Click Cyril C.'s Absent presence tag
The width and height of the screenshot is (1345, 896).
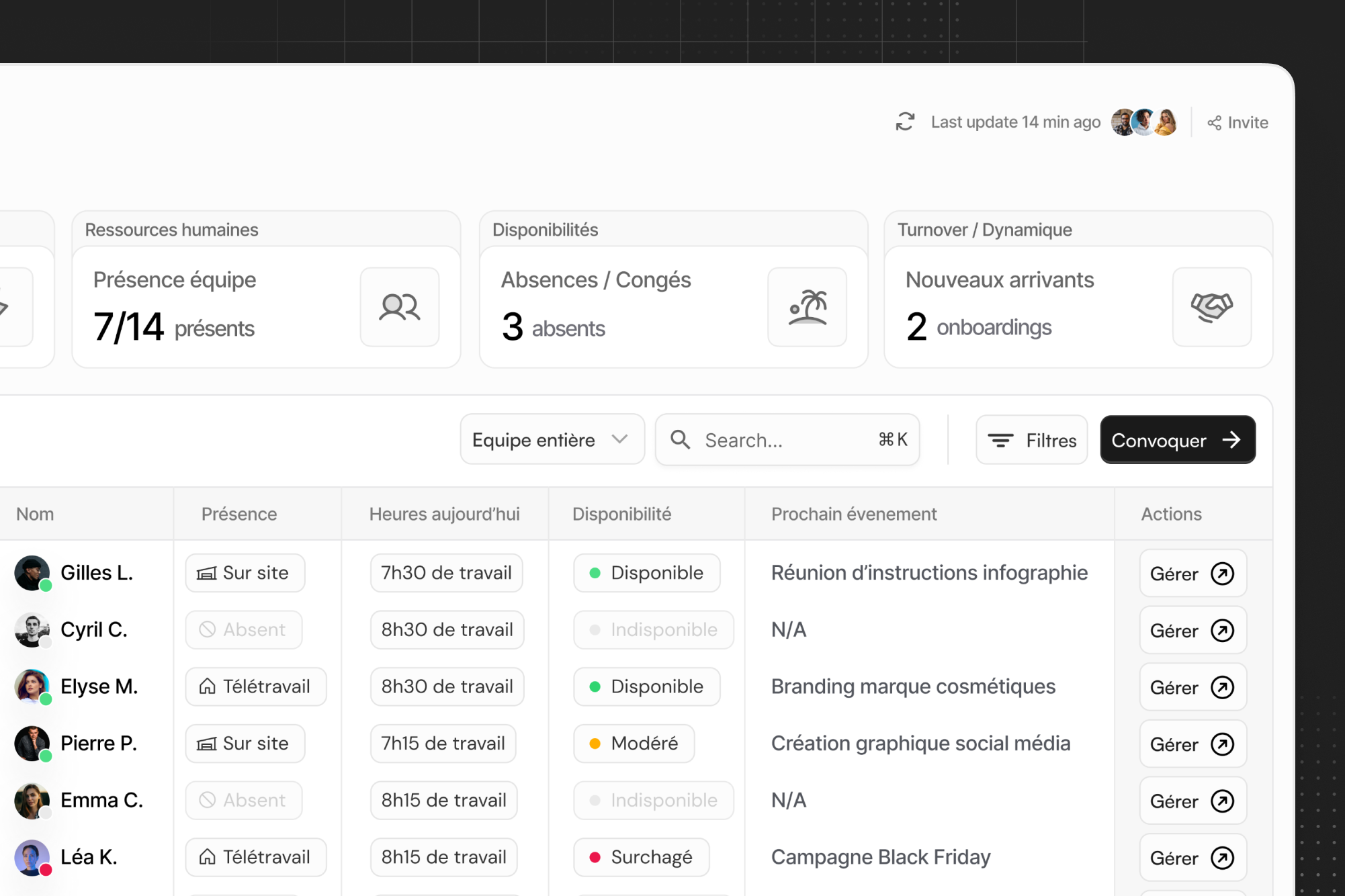coord(243,630)
